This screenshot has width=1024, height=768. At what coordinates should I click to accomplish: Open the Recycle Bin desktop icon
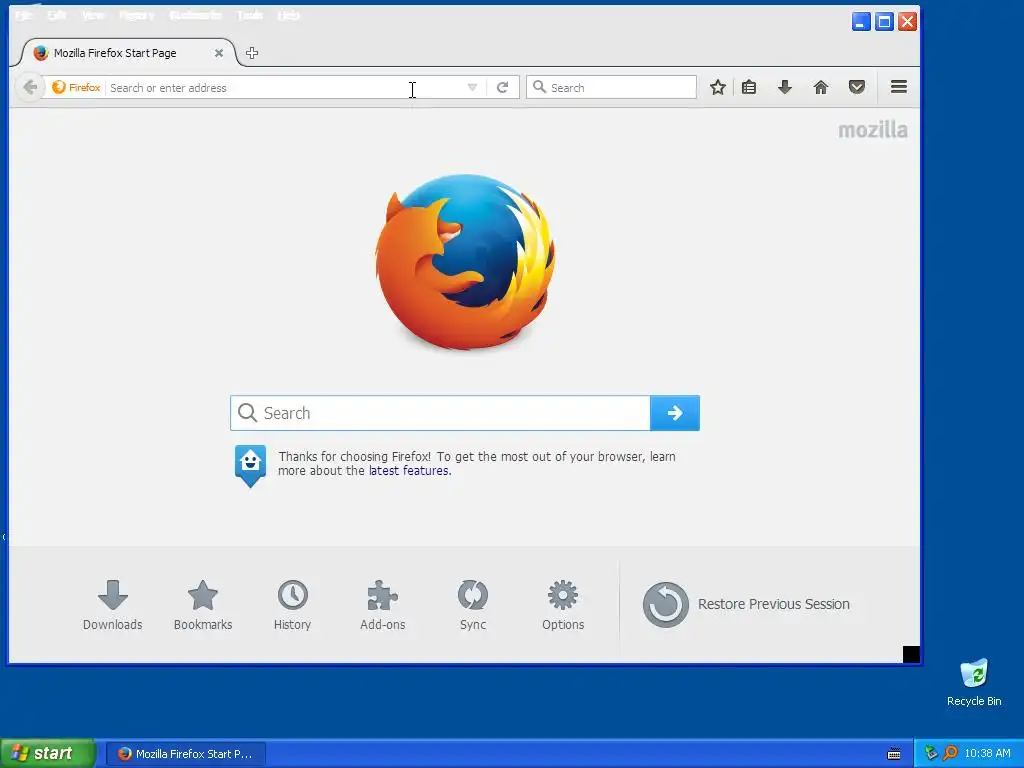tap(974, 682)
